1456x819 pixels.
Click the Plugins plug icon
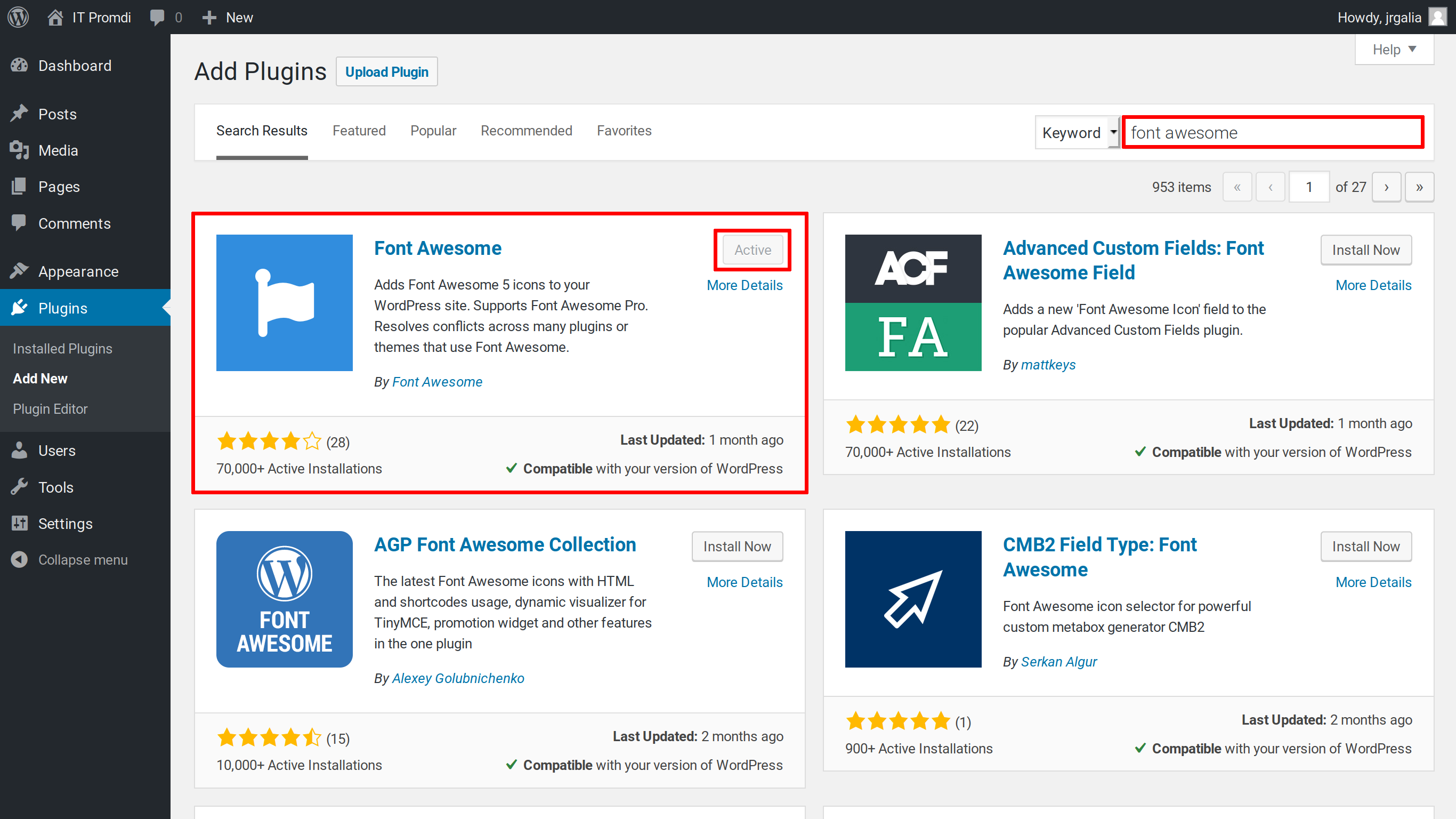19,308
